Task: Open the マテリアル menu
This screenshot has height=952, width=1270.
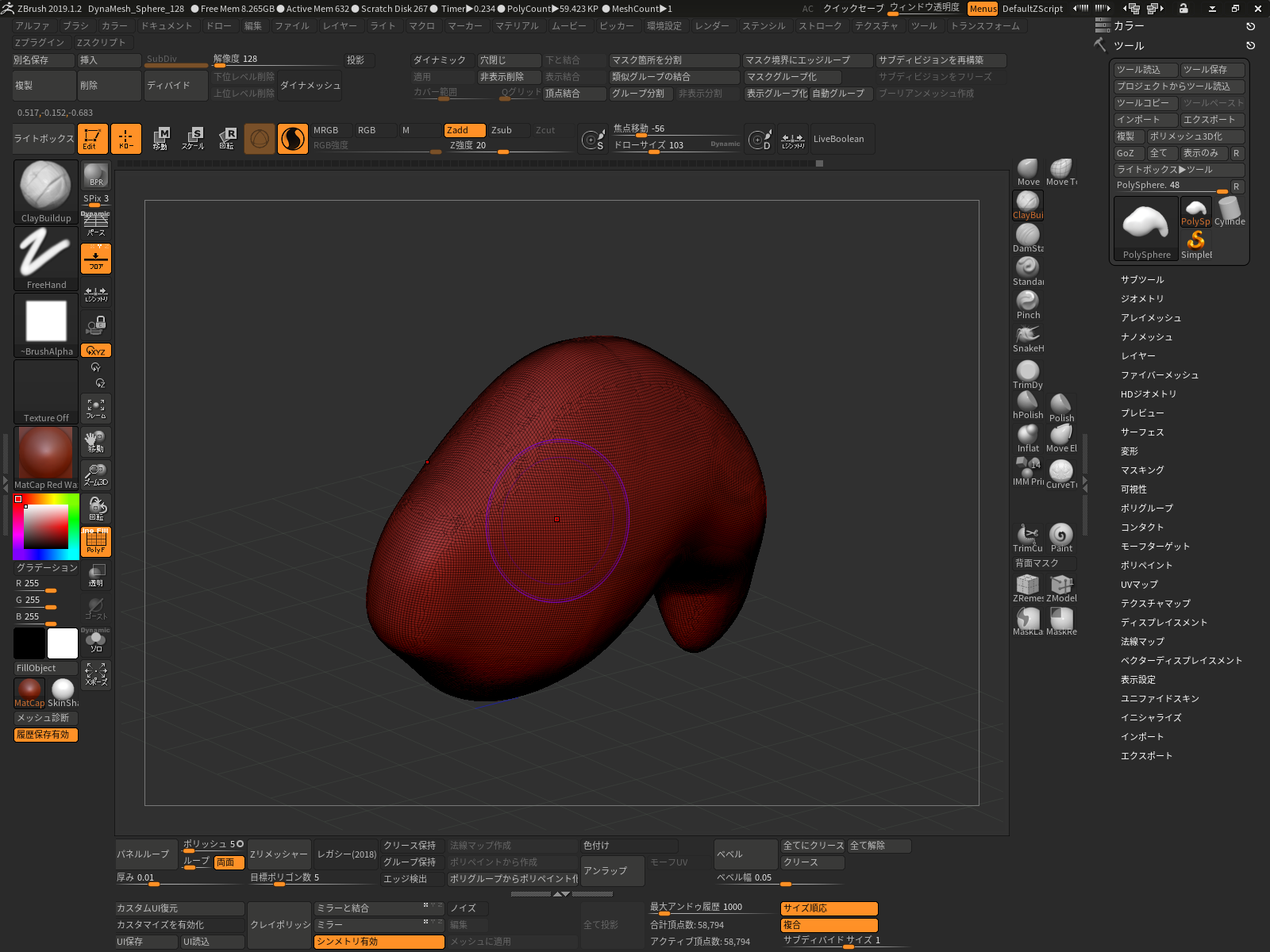Action: (x=517, y=26)
